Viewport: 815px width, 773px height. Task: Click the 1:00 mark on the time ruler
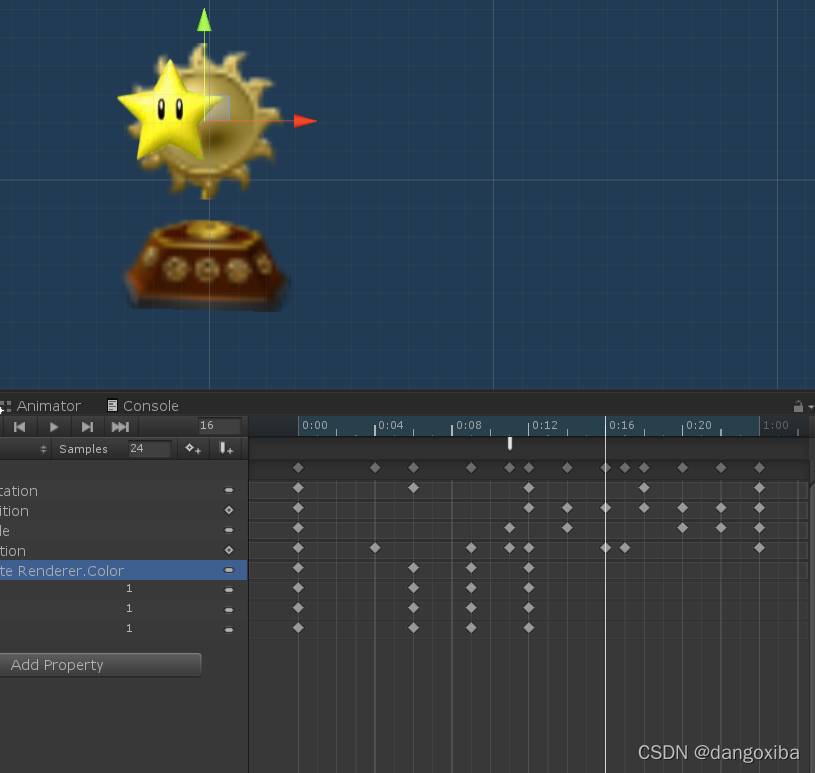click(x=775, y=425)
